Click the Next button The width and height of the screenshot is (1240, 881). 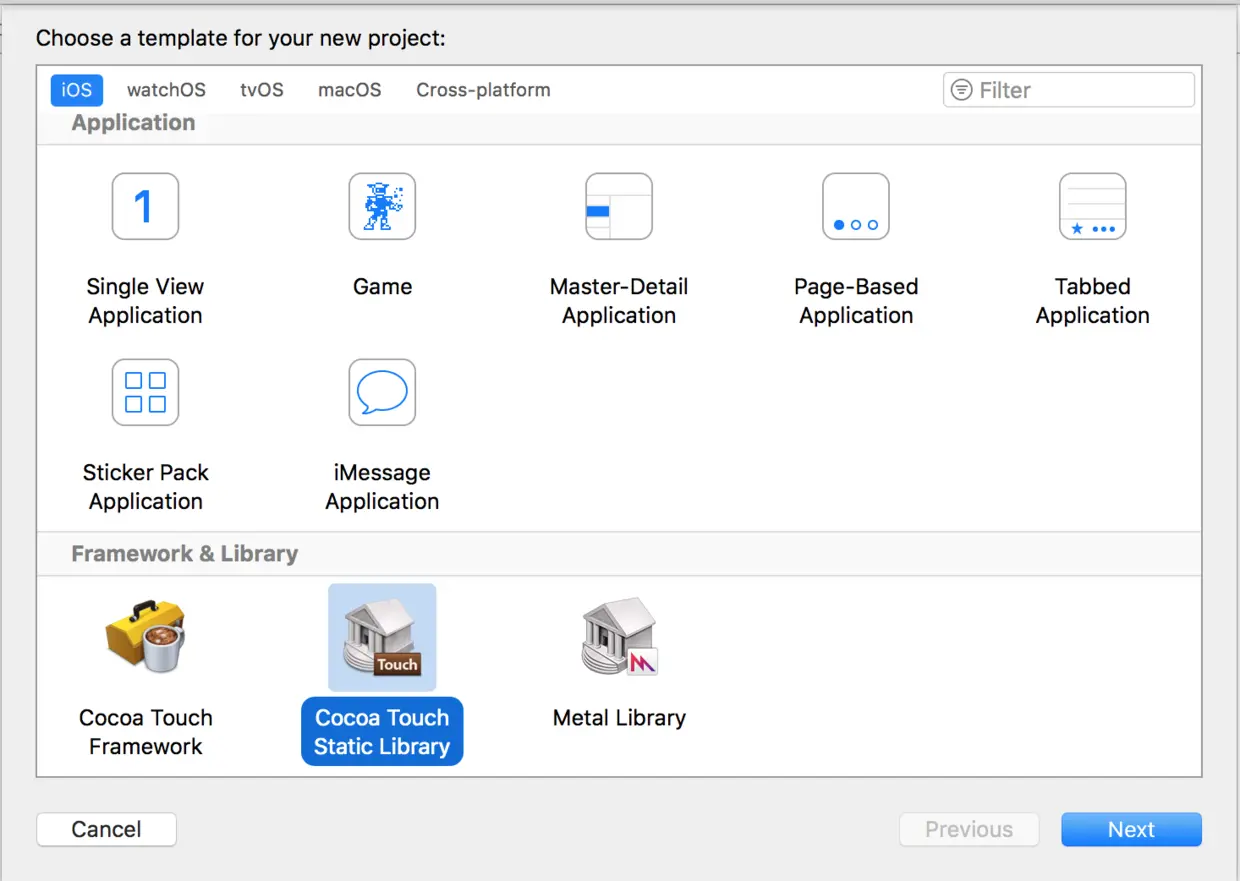(x=1131, y=829)
